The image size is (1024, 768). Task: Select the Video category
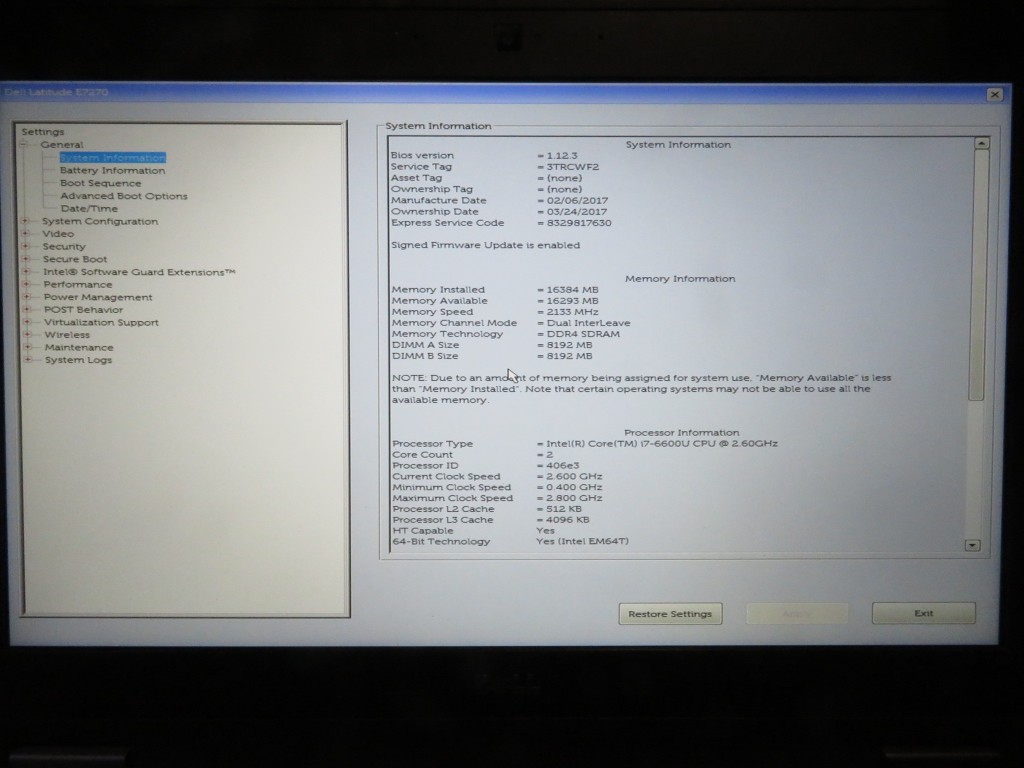58,234
